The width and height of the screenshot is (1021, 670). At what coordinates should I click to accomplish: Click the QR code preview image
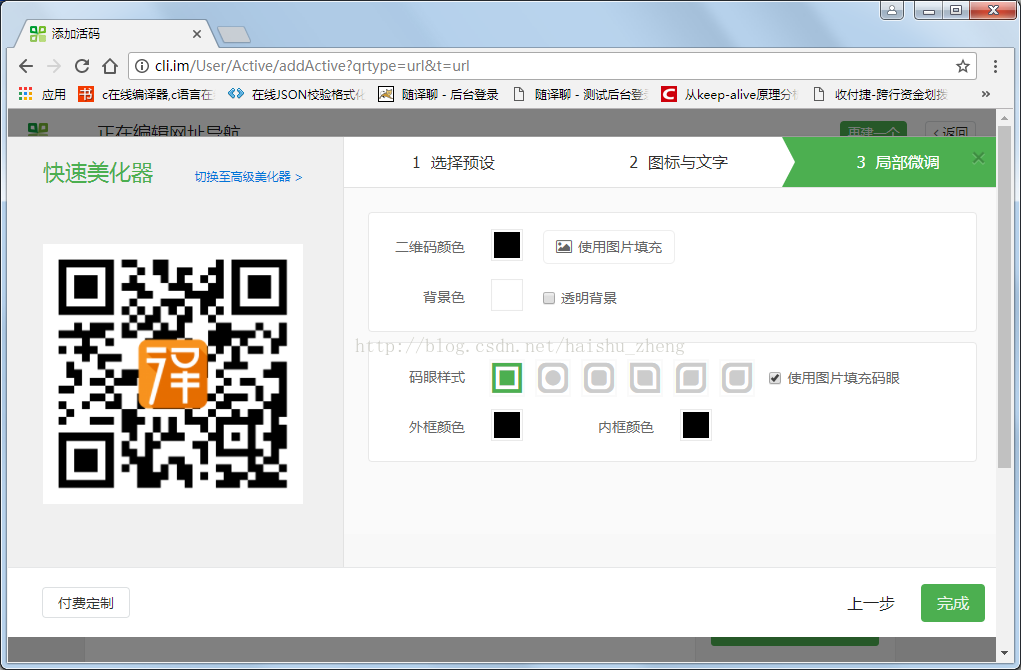[173, 374]
